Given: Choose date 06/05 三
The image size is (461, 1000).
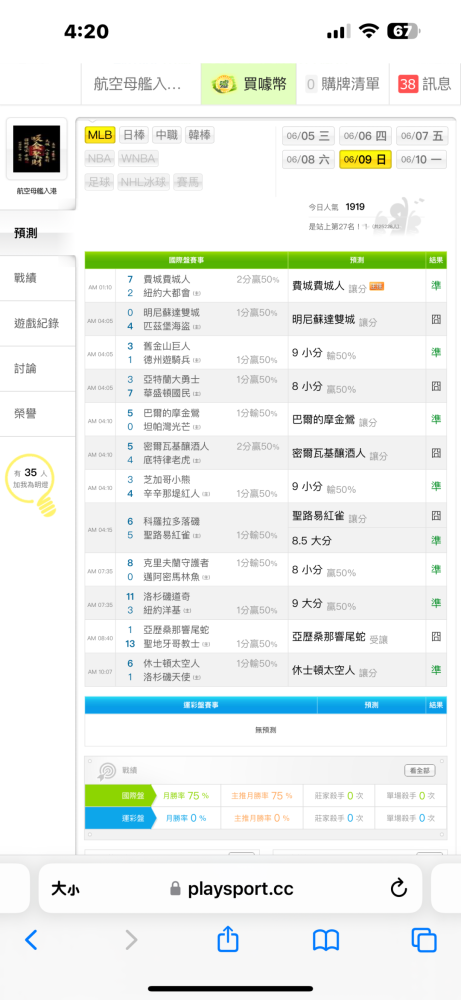Looking at the screenshot, I should 308,136.
